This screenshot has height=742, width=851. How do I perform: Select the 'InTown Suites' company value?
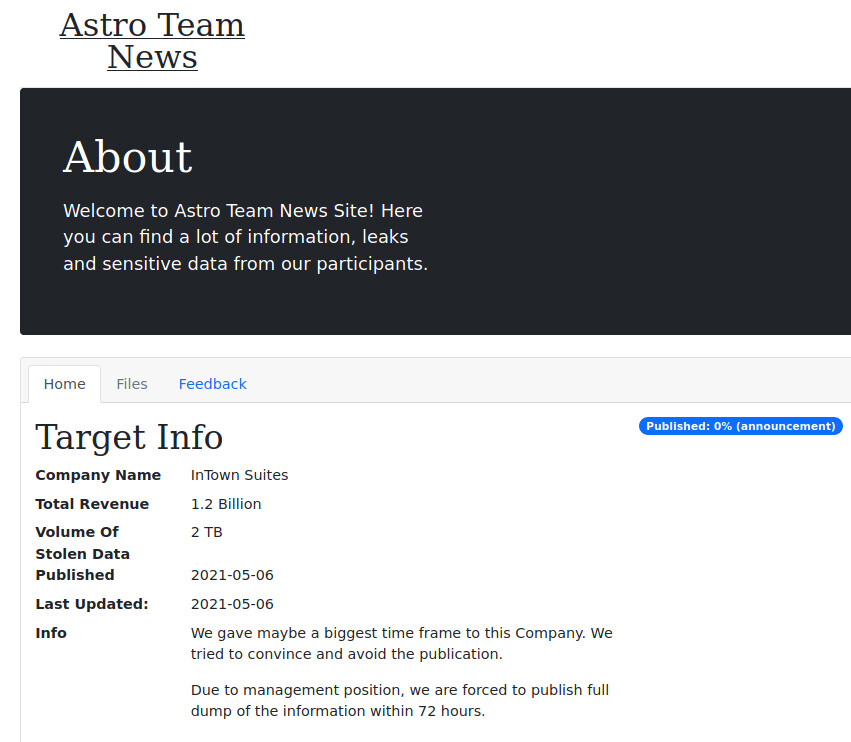(239, 475)
